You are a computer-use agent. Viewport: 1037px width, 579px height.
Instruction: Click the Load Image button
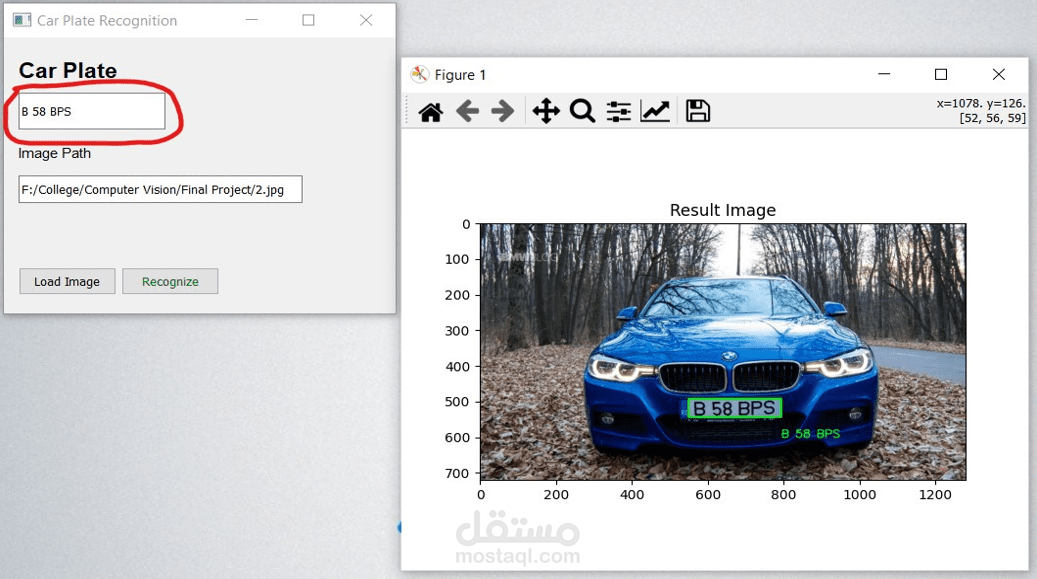(66, 281)
